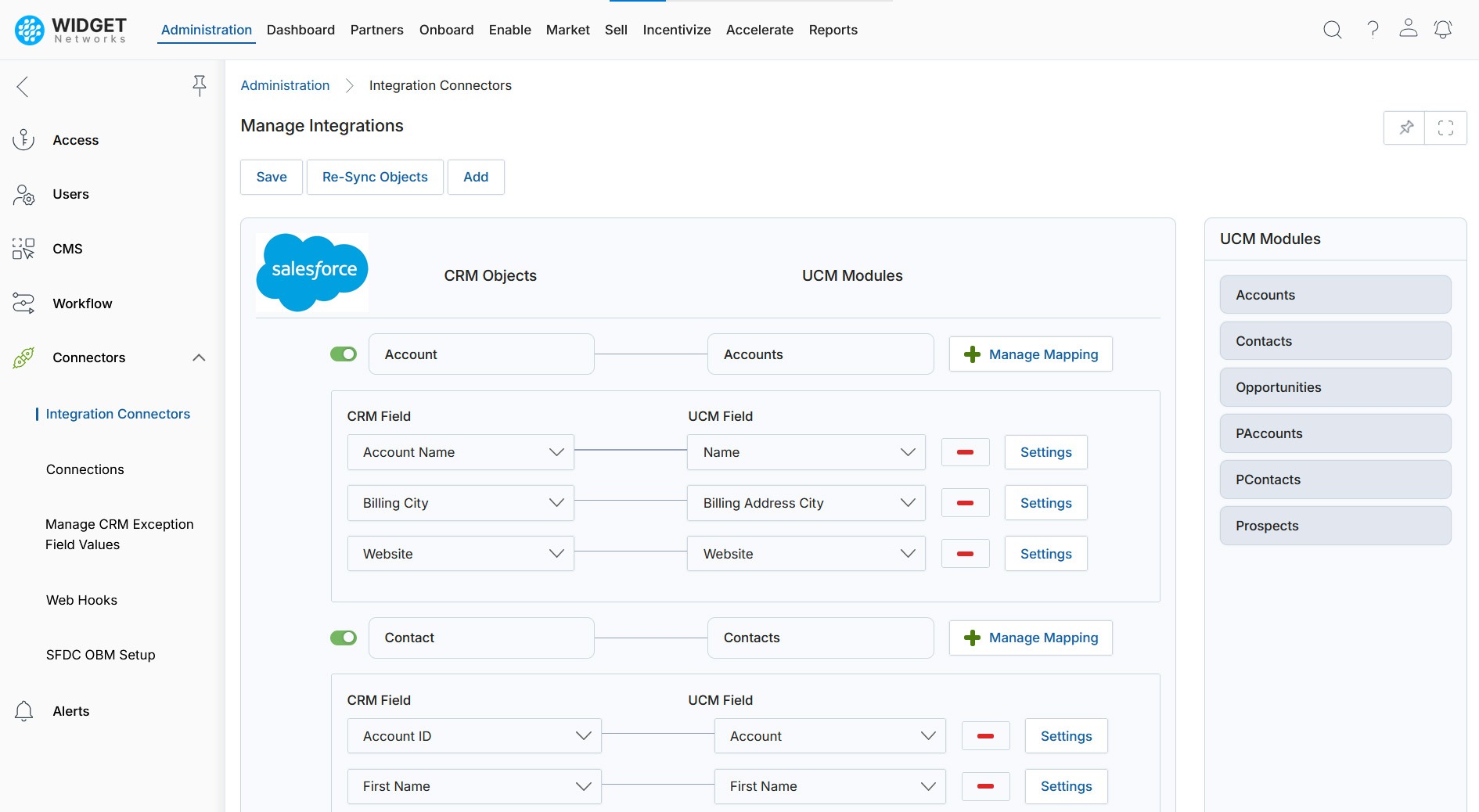Open the Account UCM field dropdown
This screenshot has height=812, width=1479.
click(829, 736)
